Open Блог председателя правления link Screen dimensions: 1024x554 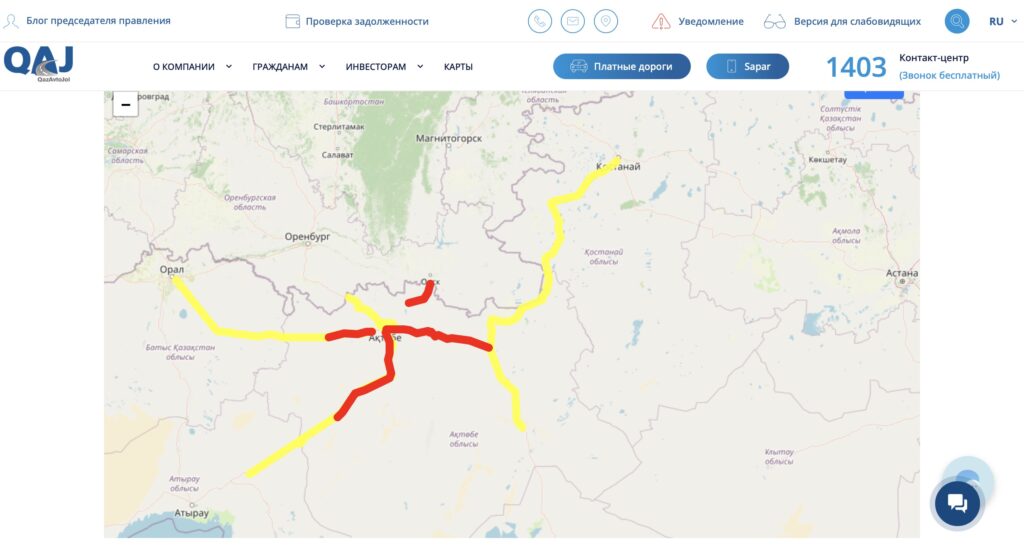point(98,21)
